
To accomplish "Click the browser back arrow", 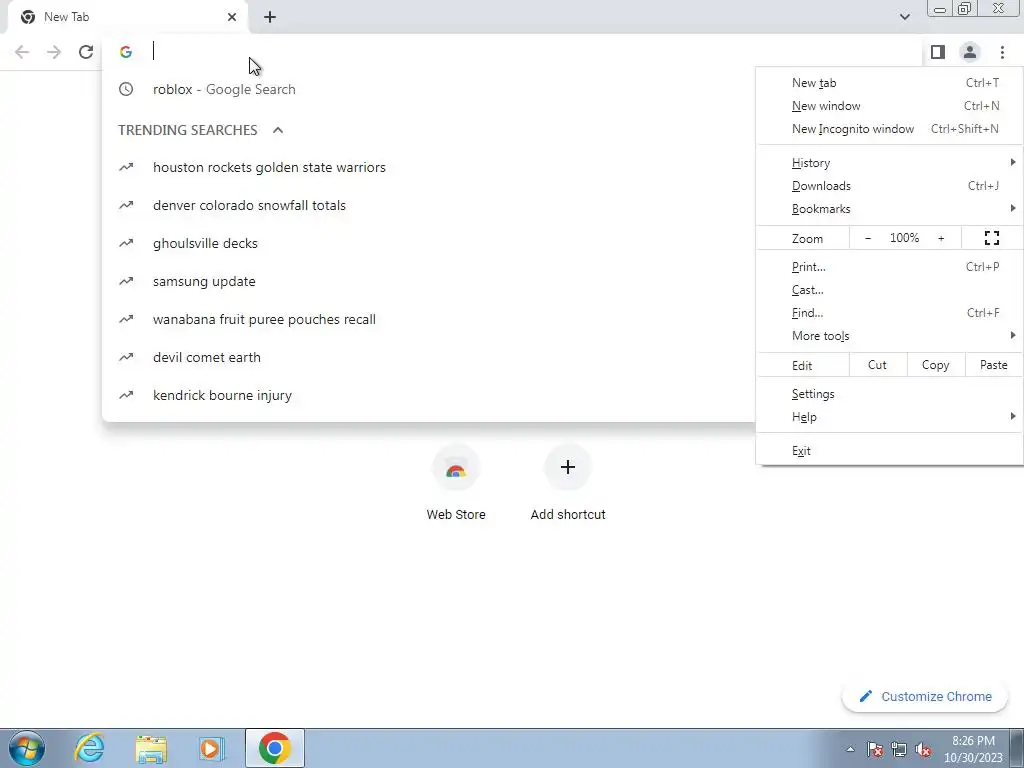I will tap(22, 52).
